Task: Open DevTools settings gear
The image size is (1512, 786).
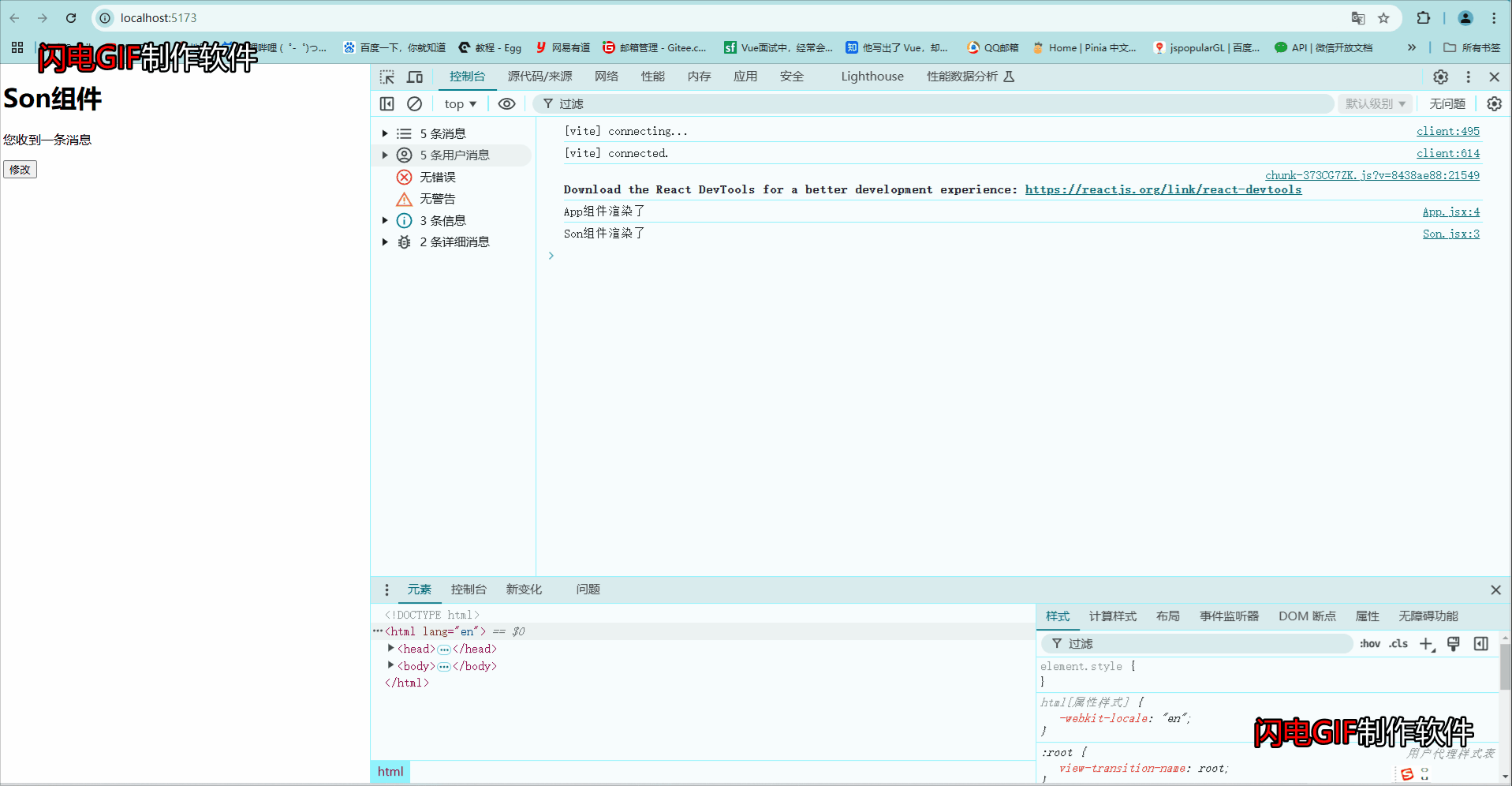Action: click(1440, 77)
